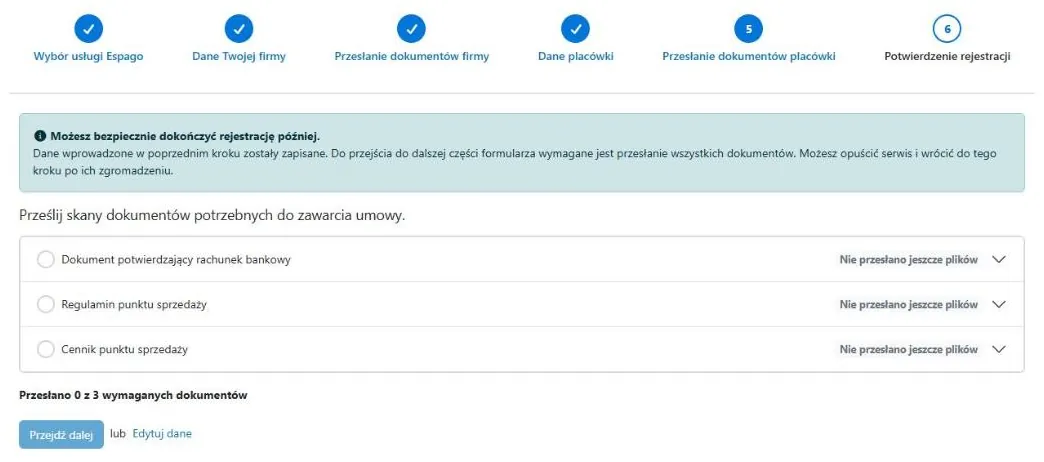
Task: Click the checkmark circle above Przesłanie dokumentów firmy
Action: click(411, 29)
